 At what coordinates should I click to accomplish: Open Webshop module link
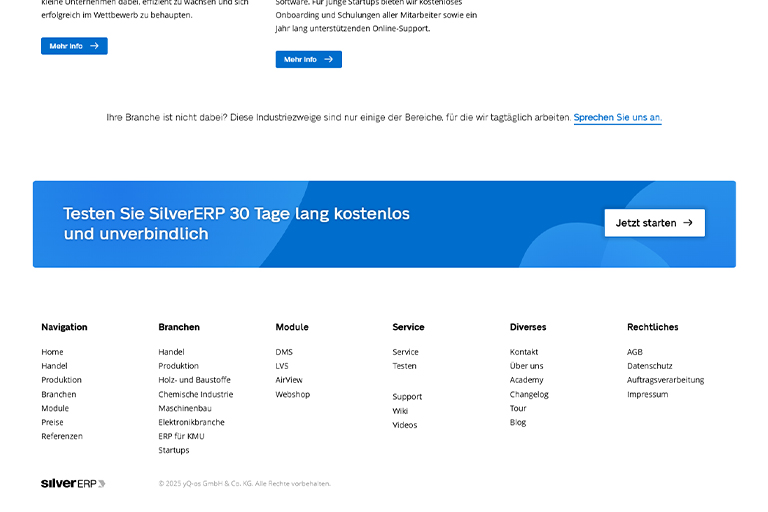point(293,394)
